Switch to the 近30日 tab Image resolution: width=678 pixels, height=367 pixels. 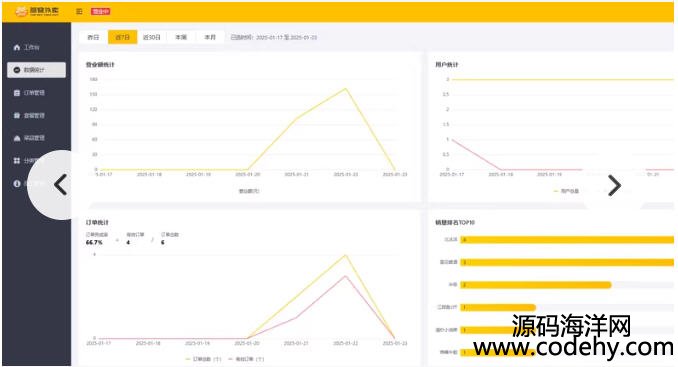click(152, 37)
